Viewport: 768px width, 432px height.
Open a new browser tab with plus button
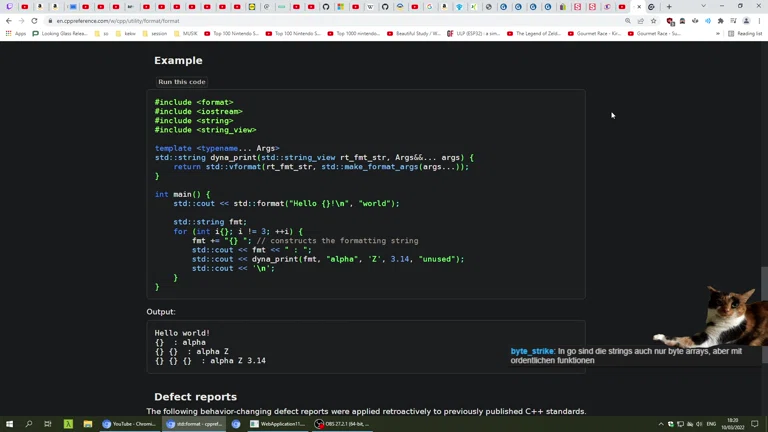tap(669, 6)
